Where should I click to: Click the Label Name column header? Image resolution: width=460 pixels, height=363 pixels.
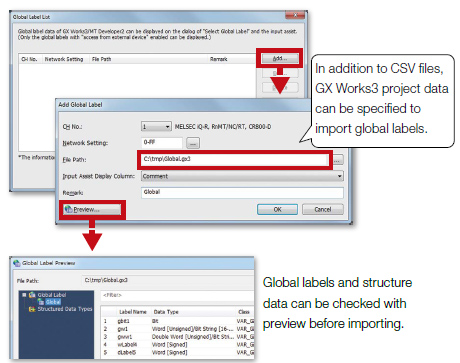[x=133, y=312]
